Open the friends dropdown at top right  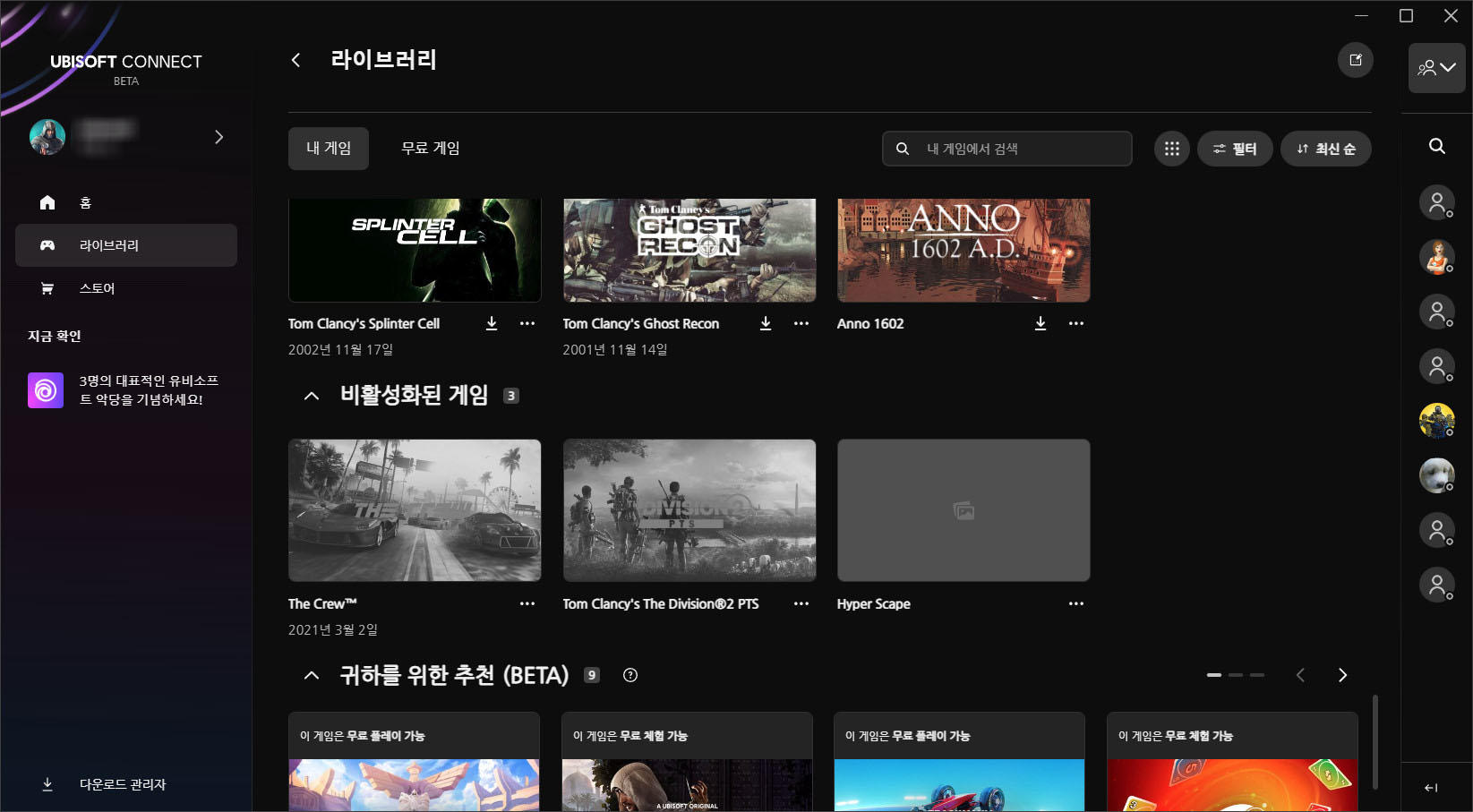pyautogui.click(x=1436, y=68)
